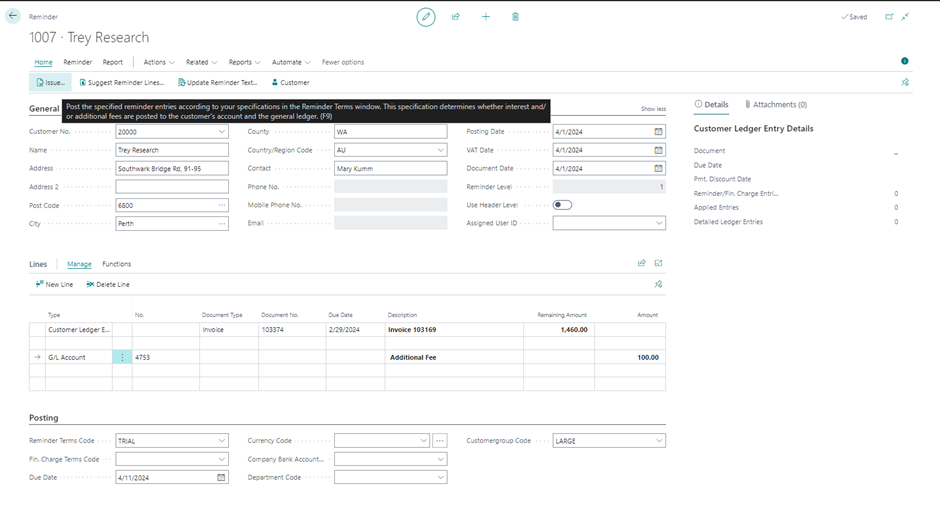Image resolution: width=940 pixels, height=511 pixels.
Task: Click the Delete Line button
Action: pos(108,284)
